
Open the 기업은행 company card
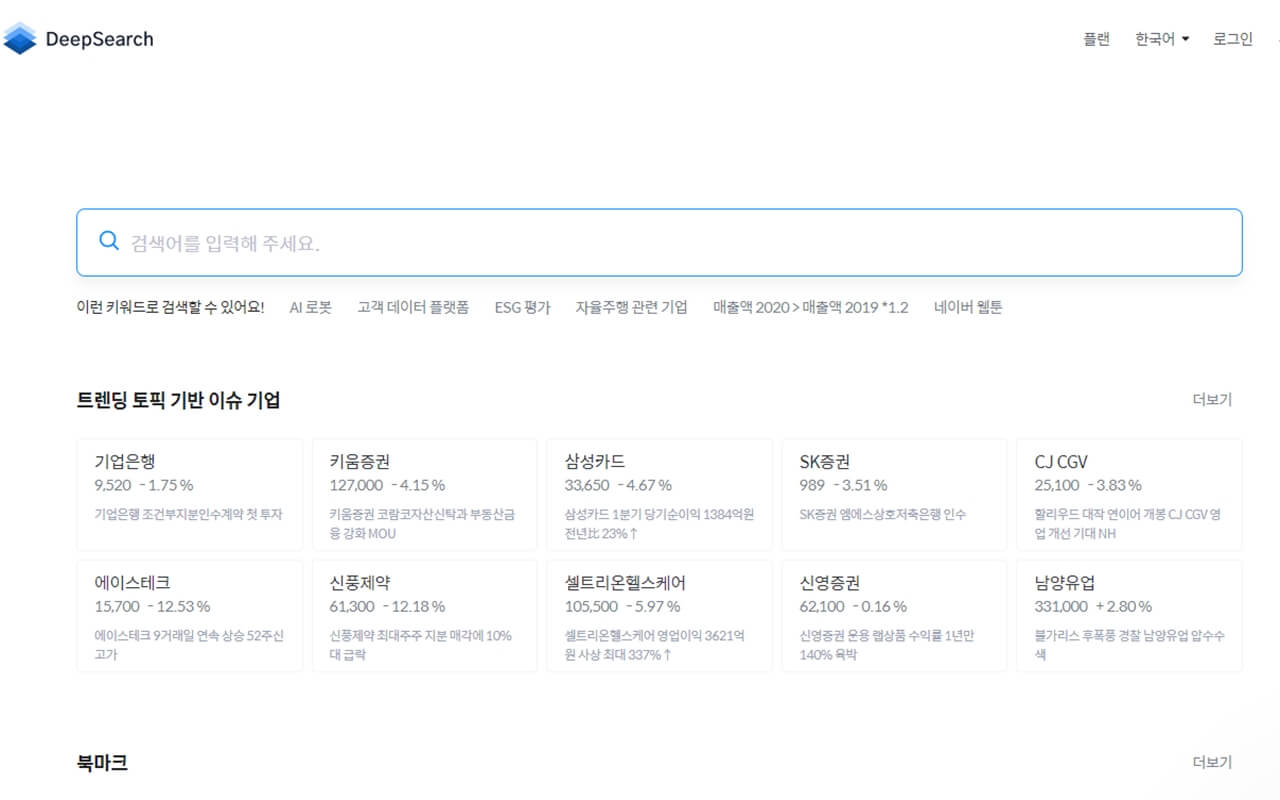coord(190,494)
